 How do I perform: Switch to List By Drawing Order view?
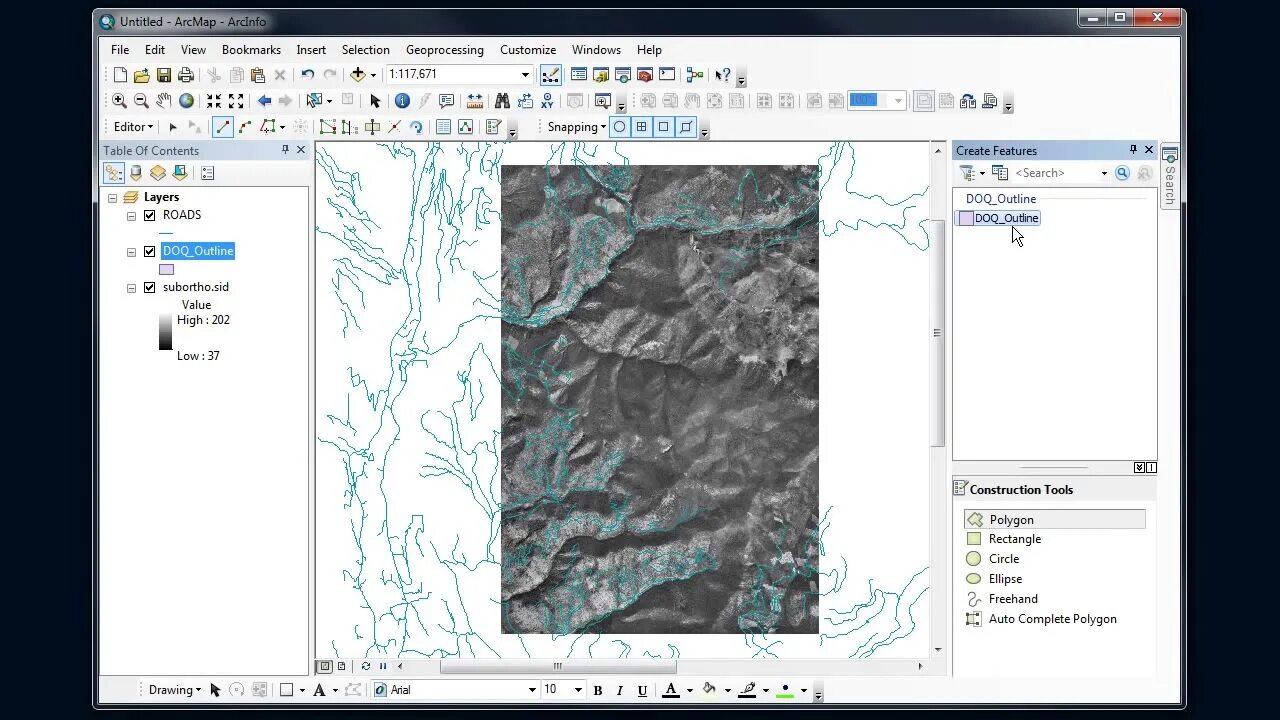[114, 173]
